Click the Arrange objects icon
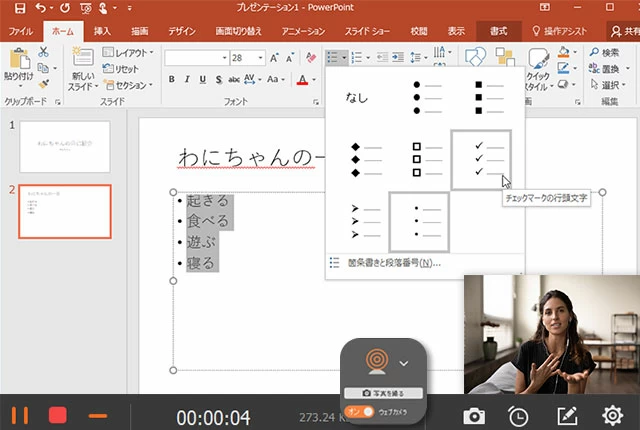 (x=505, y=56)
